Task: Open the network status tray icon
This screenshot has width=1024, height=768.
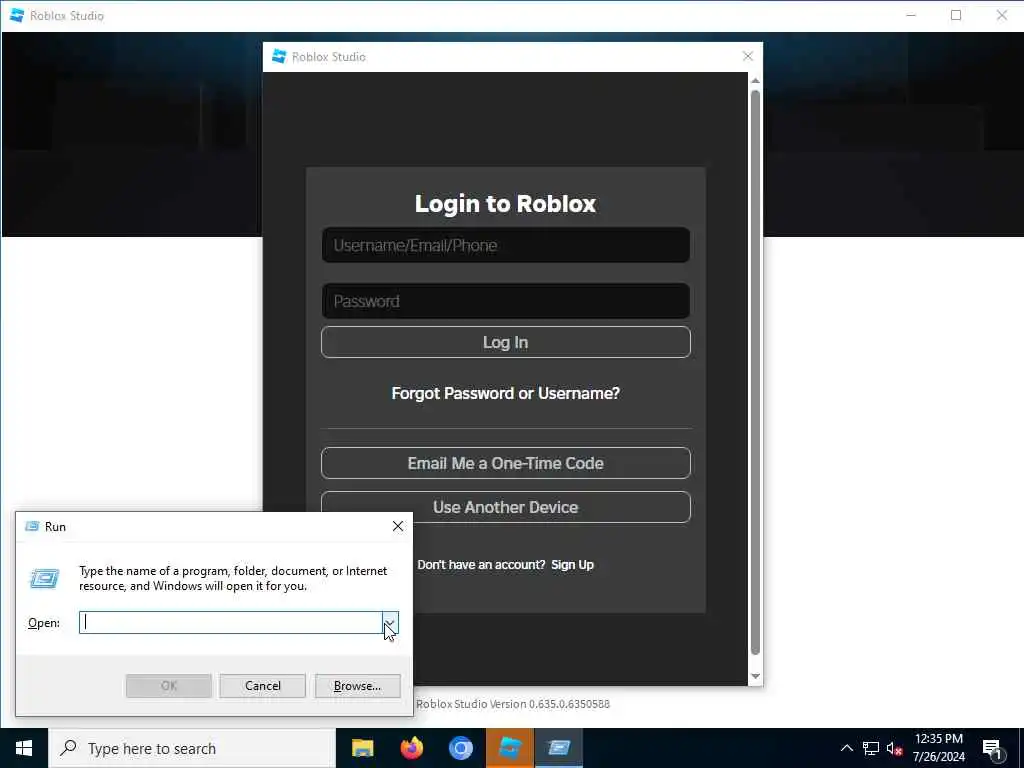Action: point(871,748)
